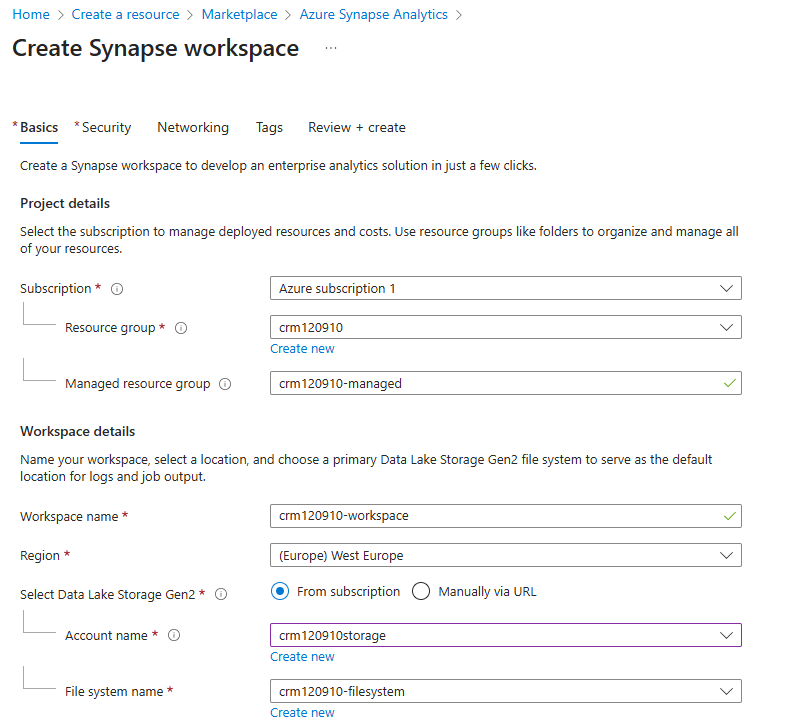Image resolution: width=785 pixels, height=727 pixels.
Task: Switch to the Security tab
Action: pos(106,128)
